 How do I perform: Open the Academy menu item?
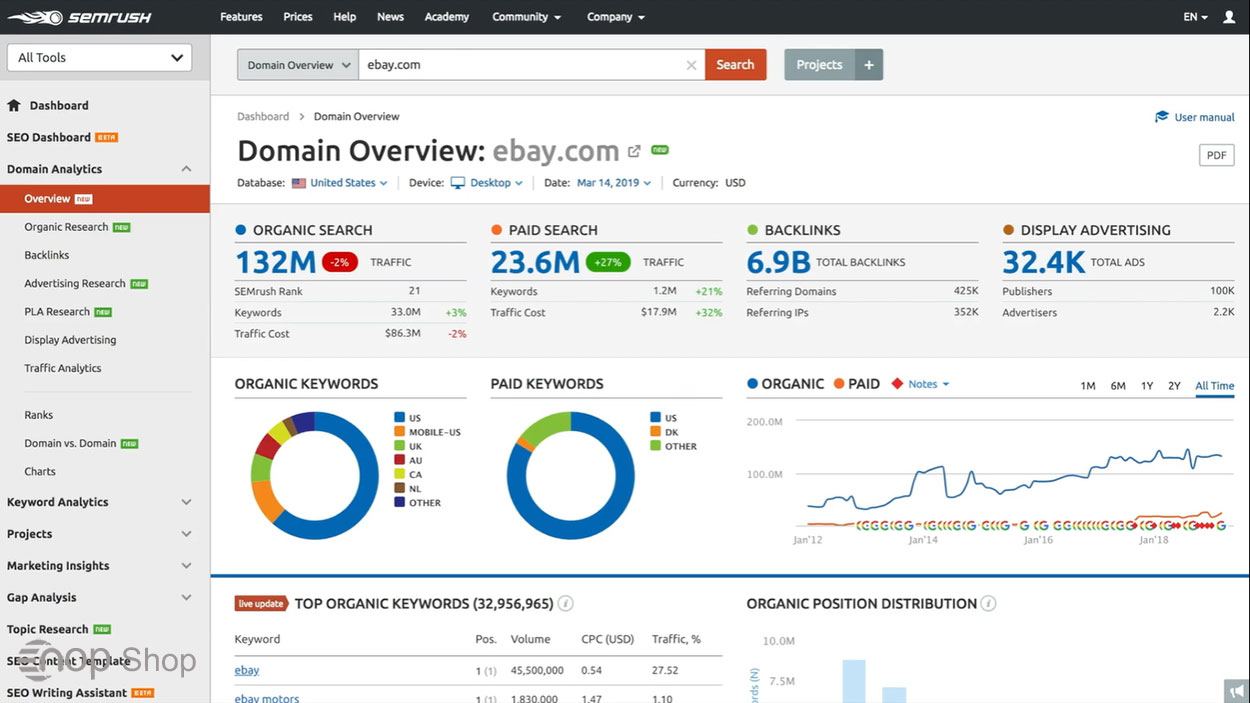tap(446, 16)
